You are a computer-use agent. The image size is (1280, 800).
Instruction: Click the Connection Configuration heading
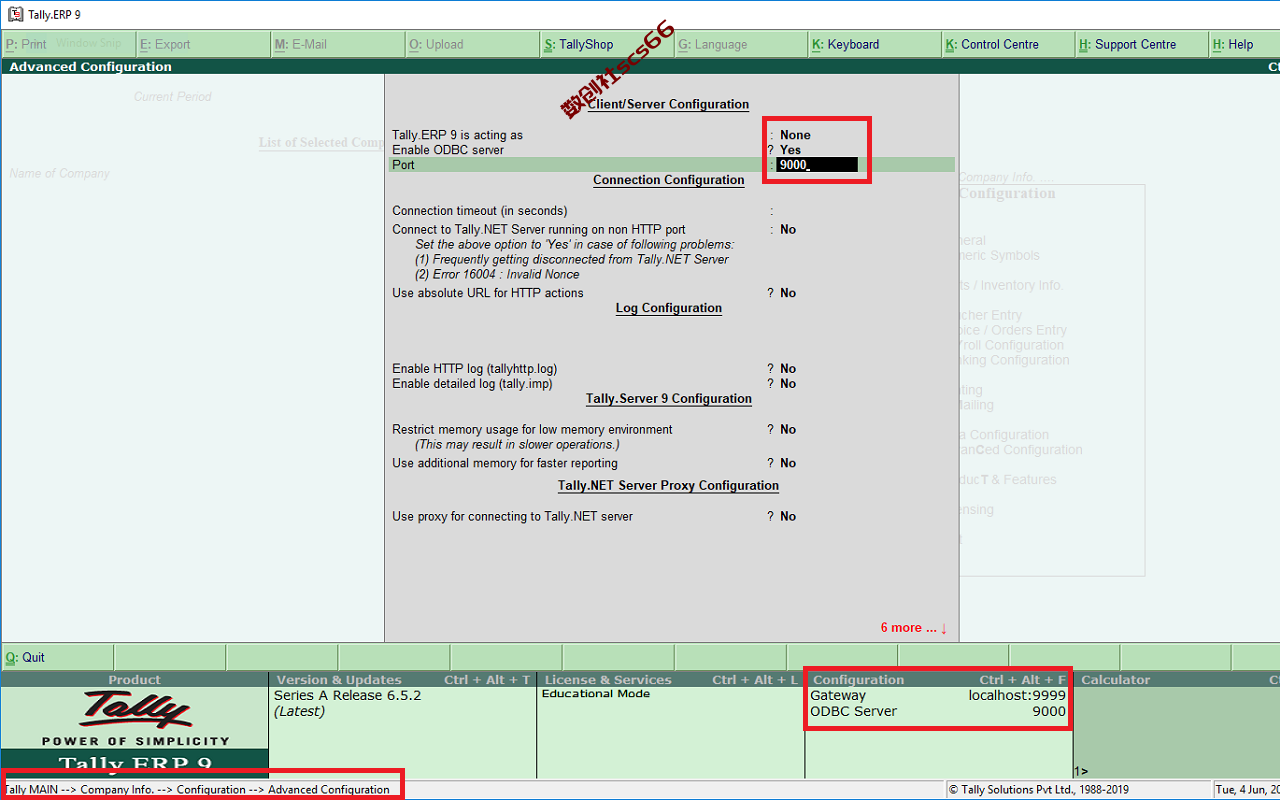[669, 180]
